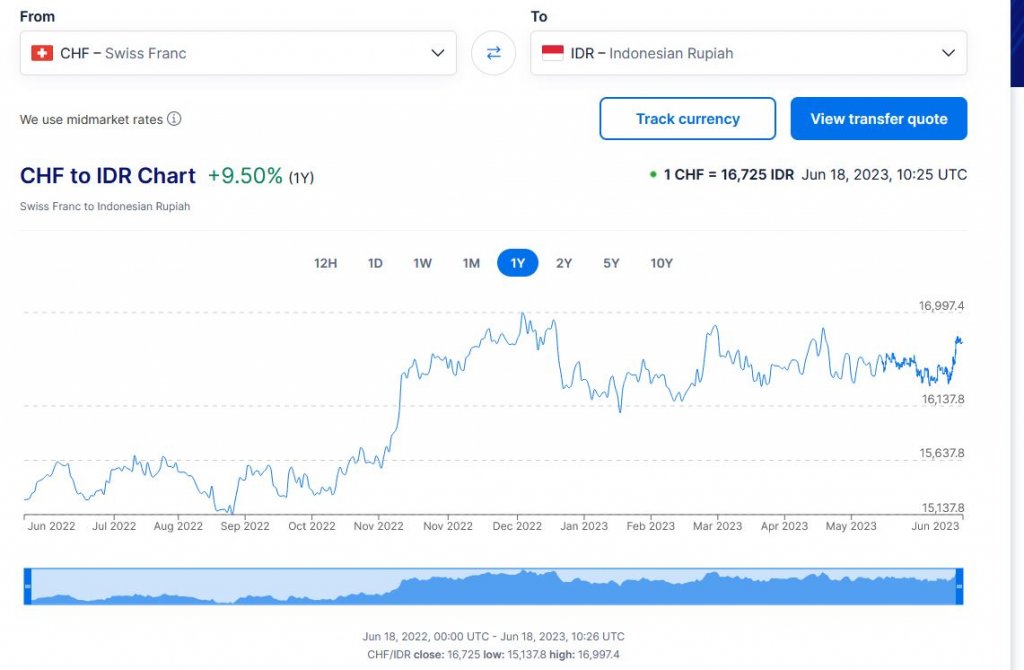Click the Track currency button
Screen dimensions: 1024x670
(687, 119)
